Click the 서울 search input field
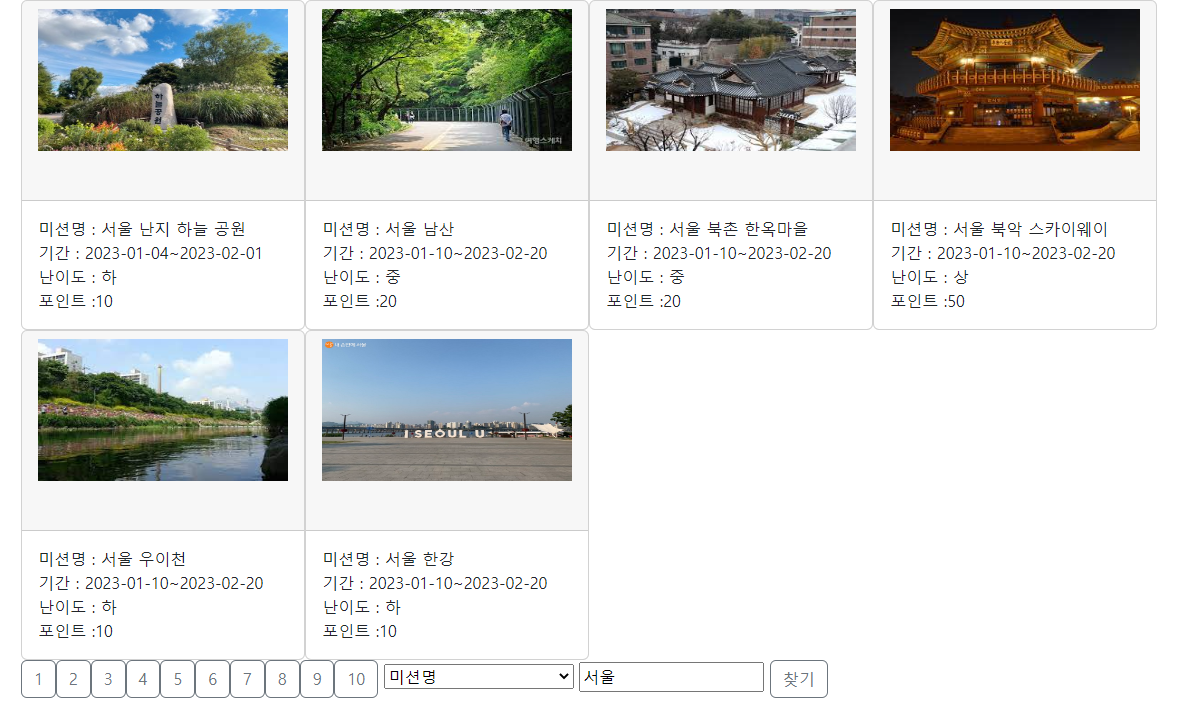The height and width of the screenshot is (711, 1181). (x=671, y=677)
